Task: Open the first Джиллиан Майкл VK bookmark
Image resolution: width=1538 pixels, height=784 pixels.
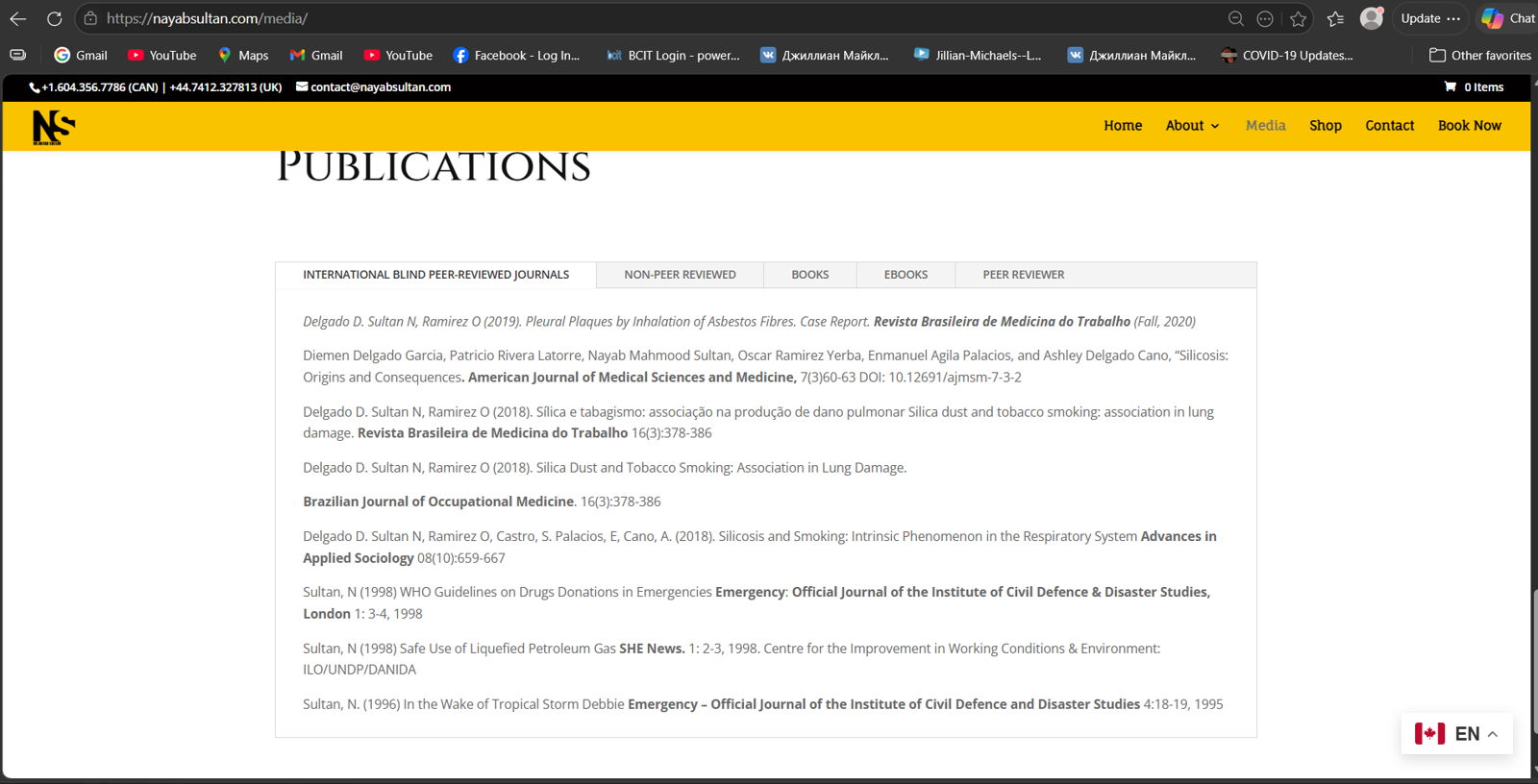Action: [x=825, y=55]
